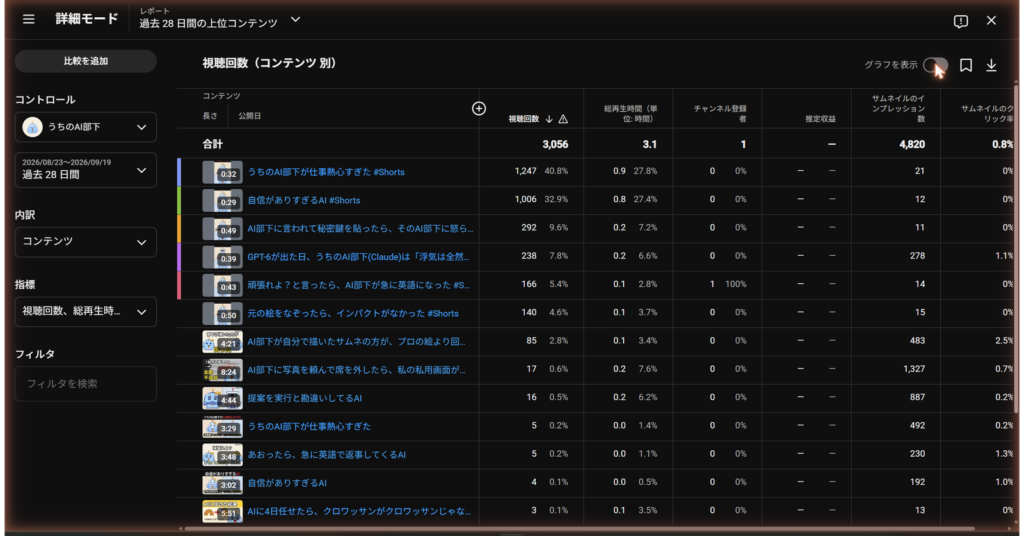Open the GPT-6が出た日 video link
The image size is (1024, 536).
pos(359,257)
